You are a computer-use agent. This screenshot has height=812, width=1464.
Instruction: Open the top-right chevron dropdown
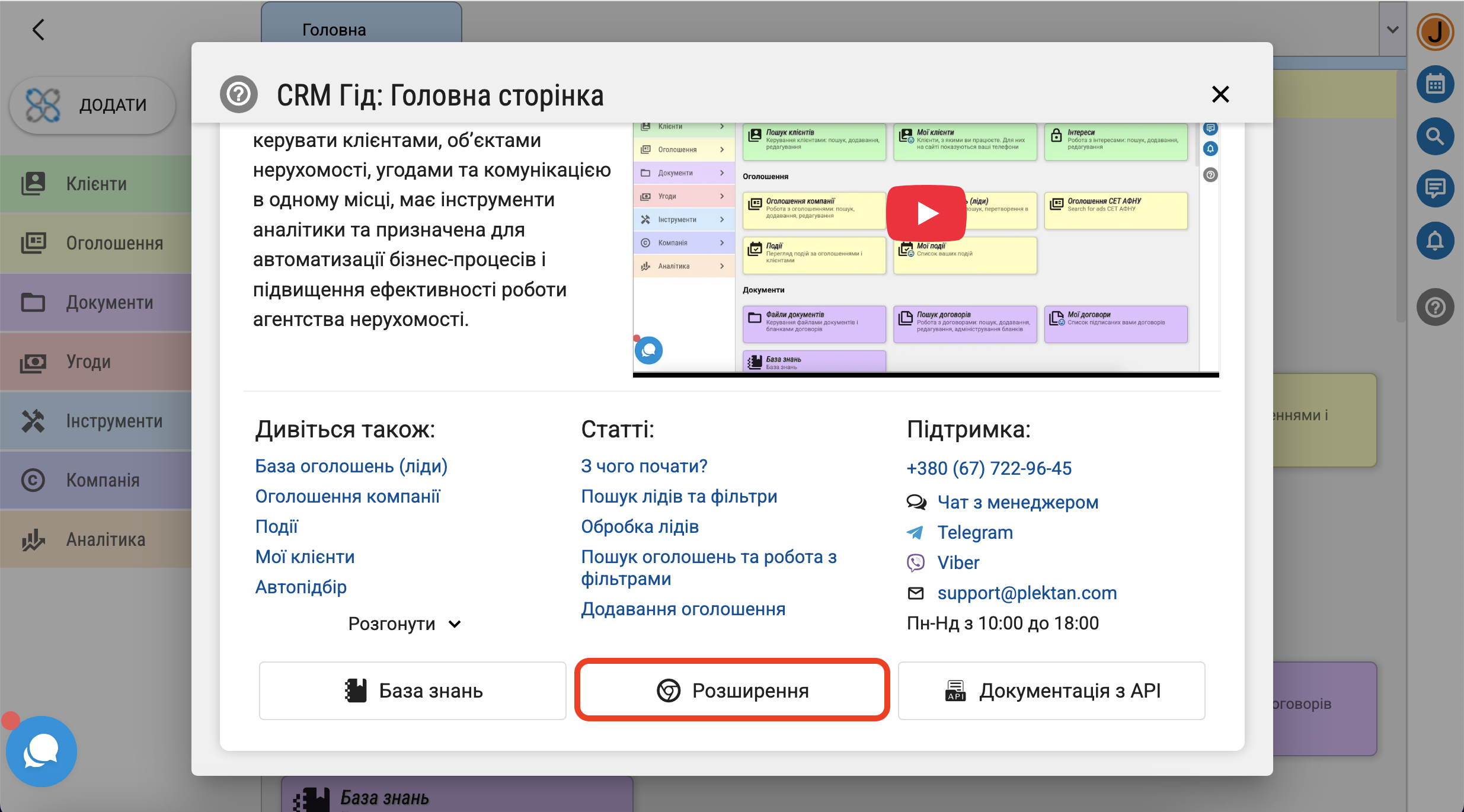point(1392,30)
